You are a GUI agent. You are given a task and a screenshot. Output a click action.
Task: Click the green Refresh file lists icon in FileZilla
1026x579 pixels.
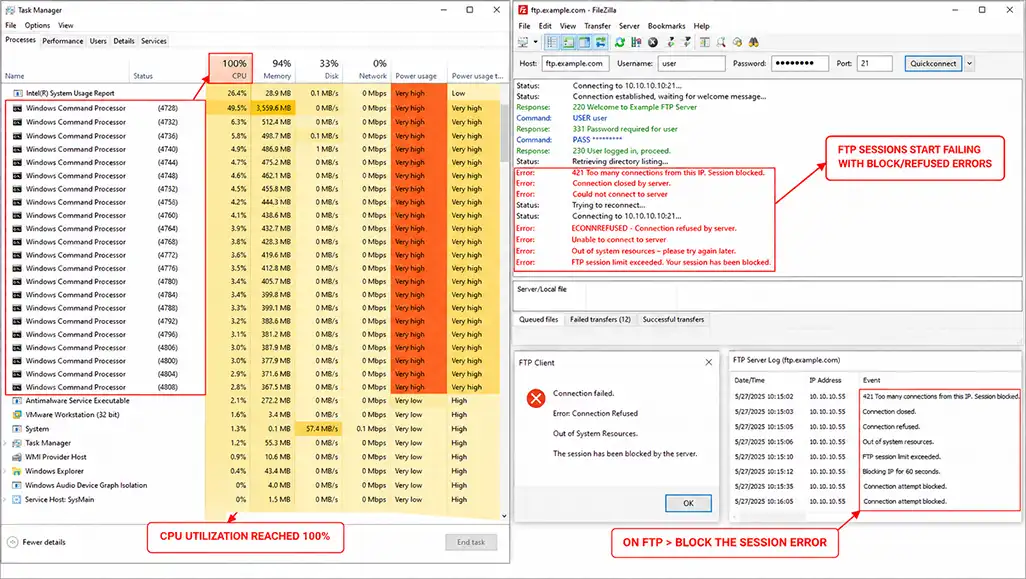click(x=620, y=42)
